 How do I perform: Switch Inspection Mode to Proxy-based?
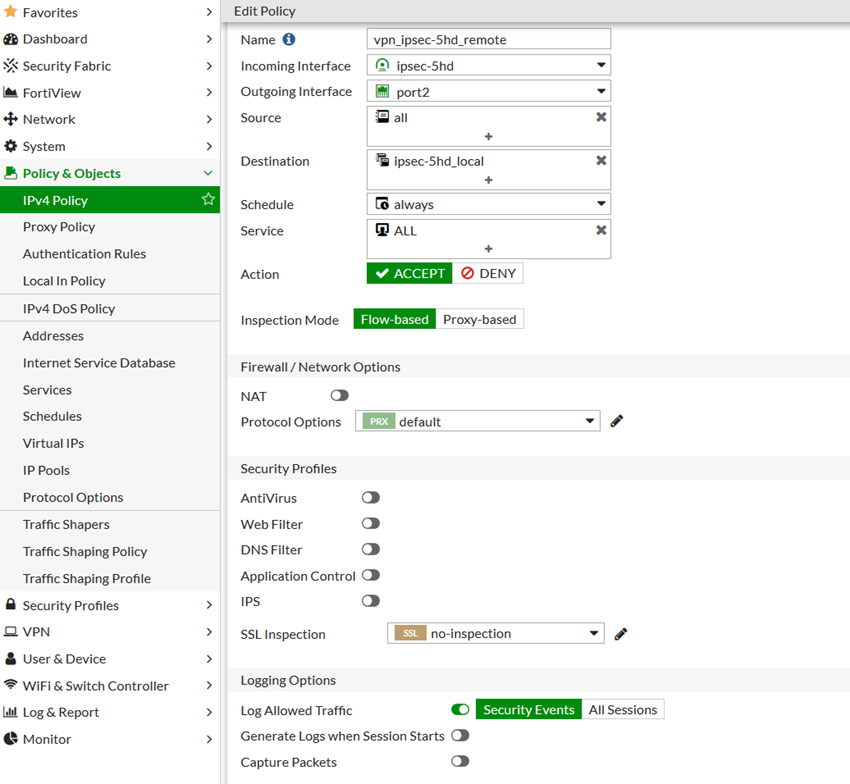[480, 320]
